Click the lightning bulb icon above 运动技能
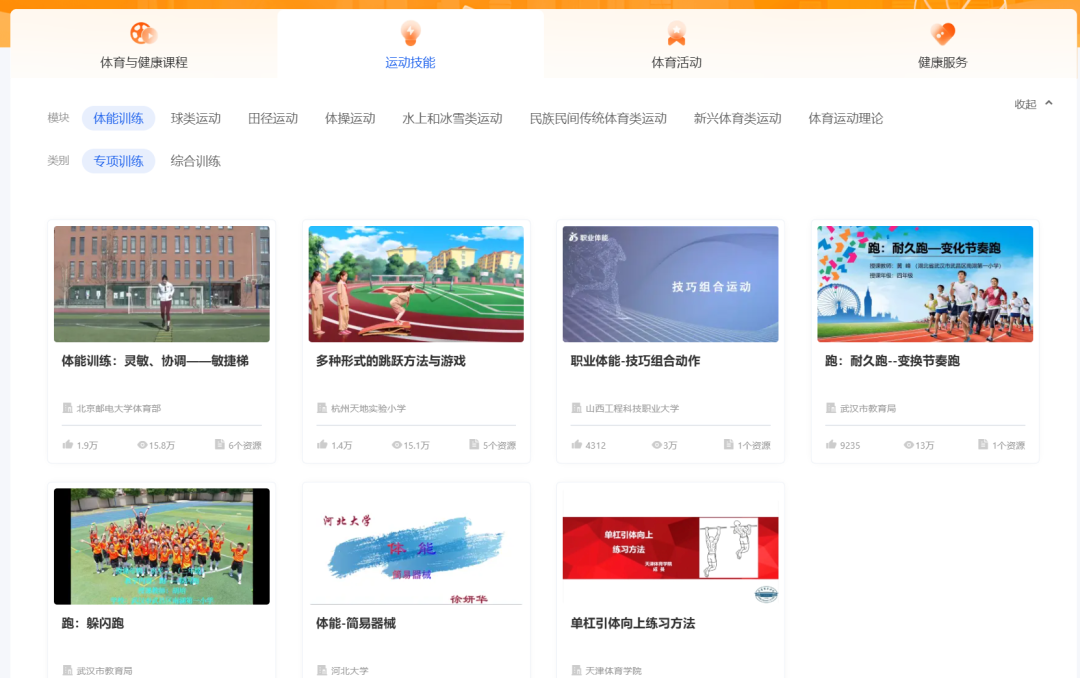Image resolution: width=1080 pixels, height=678 pixels. [x=410, y=31]
